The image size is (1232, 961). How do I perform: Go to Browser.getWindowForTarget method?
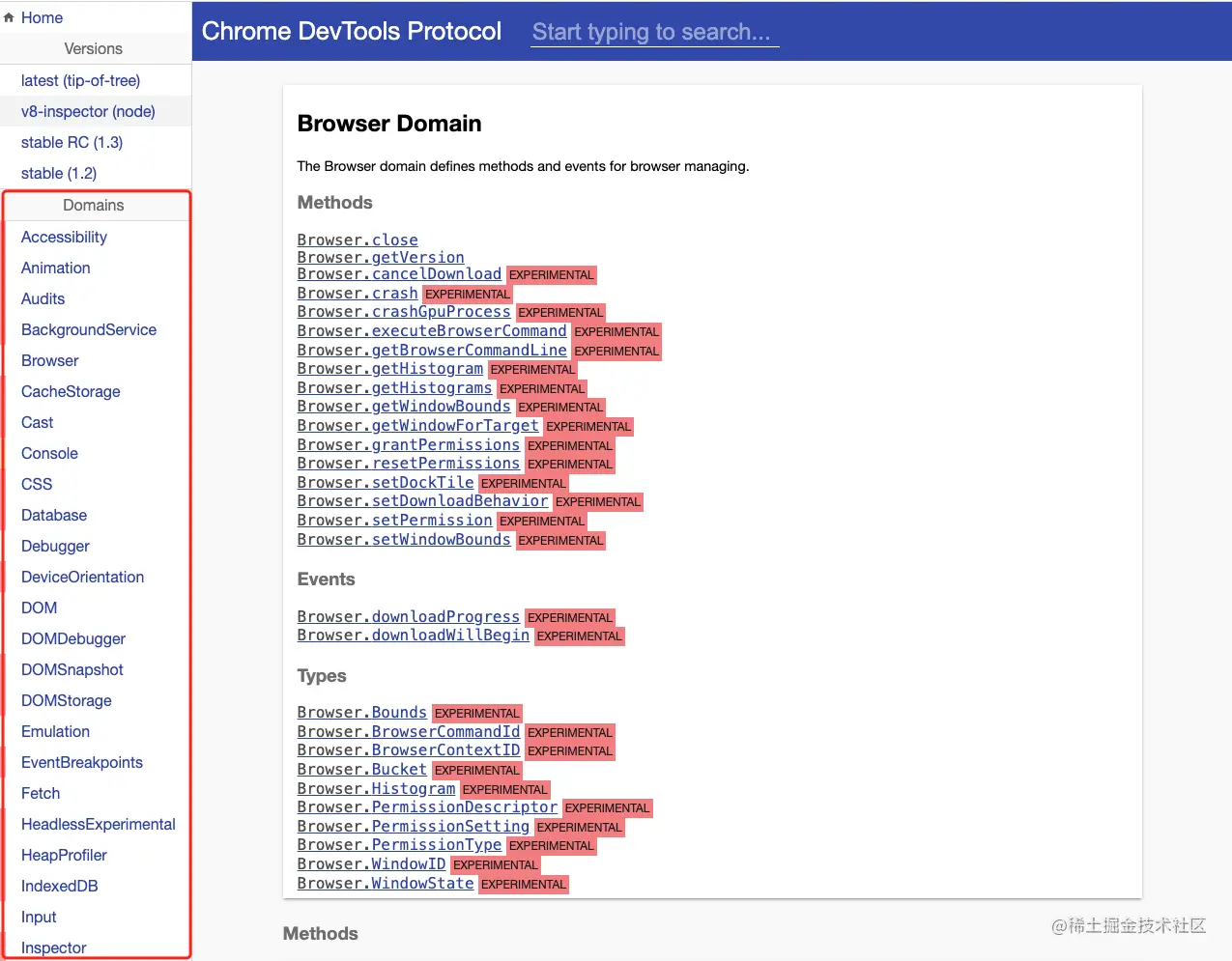coord(418,425)
